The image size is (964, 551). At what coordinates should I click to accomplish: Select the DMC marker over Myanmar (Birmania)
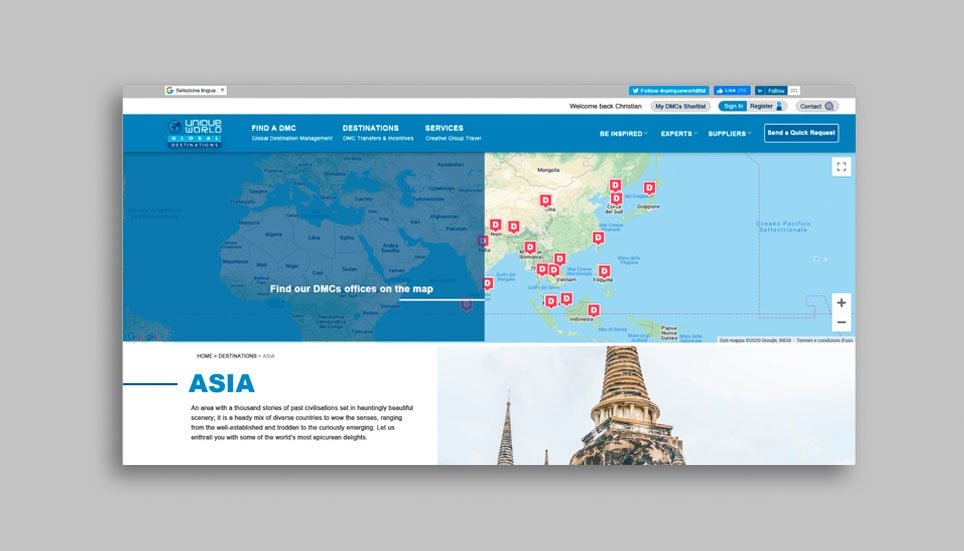[x=529, y=248]
